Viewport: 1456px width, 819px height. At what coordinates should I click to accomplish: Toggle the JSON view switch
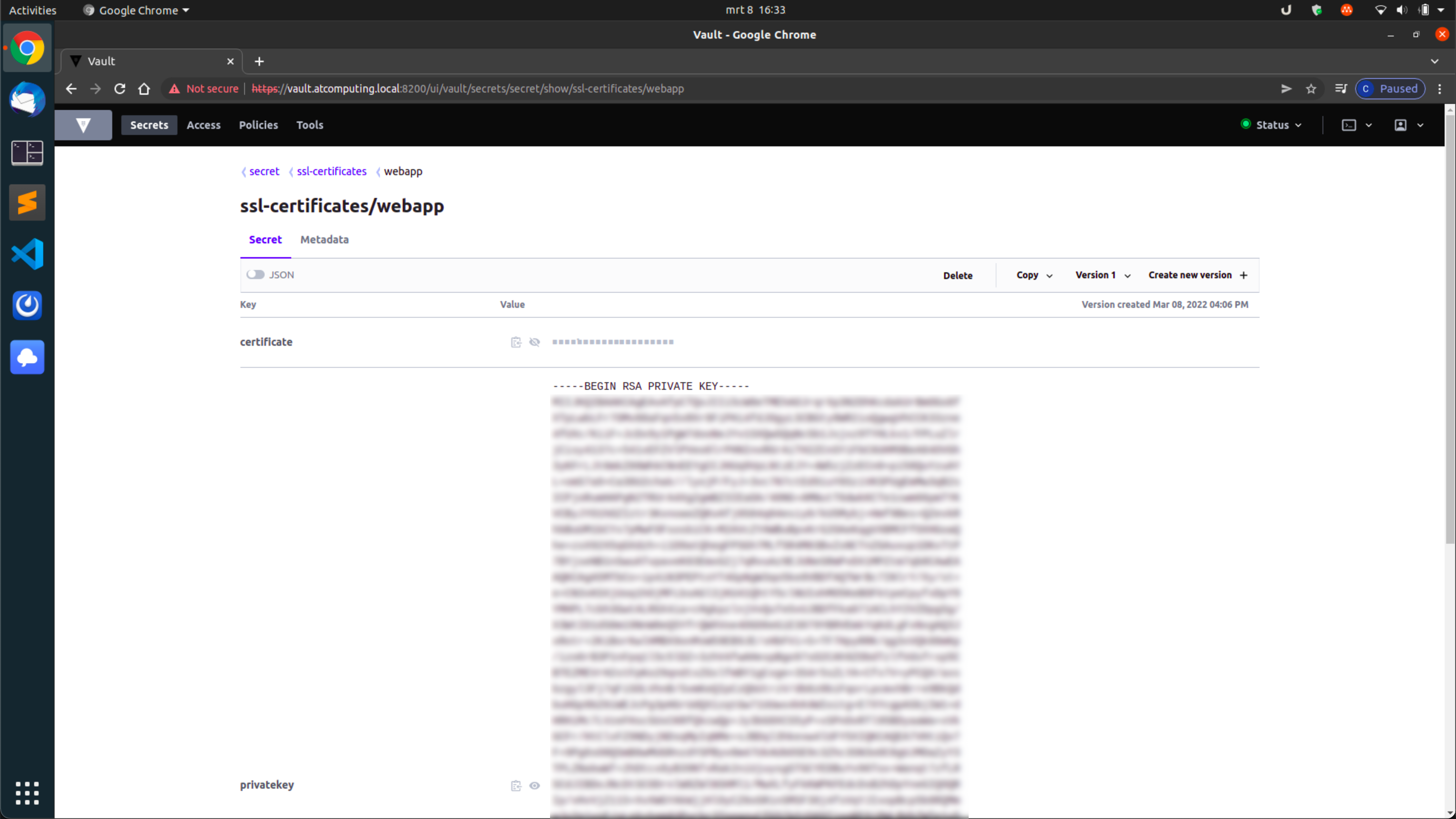(255, 275)
